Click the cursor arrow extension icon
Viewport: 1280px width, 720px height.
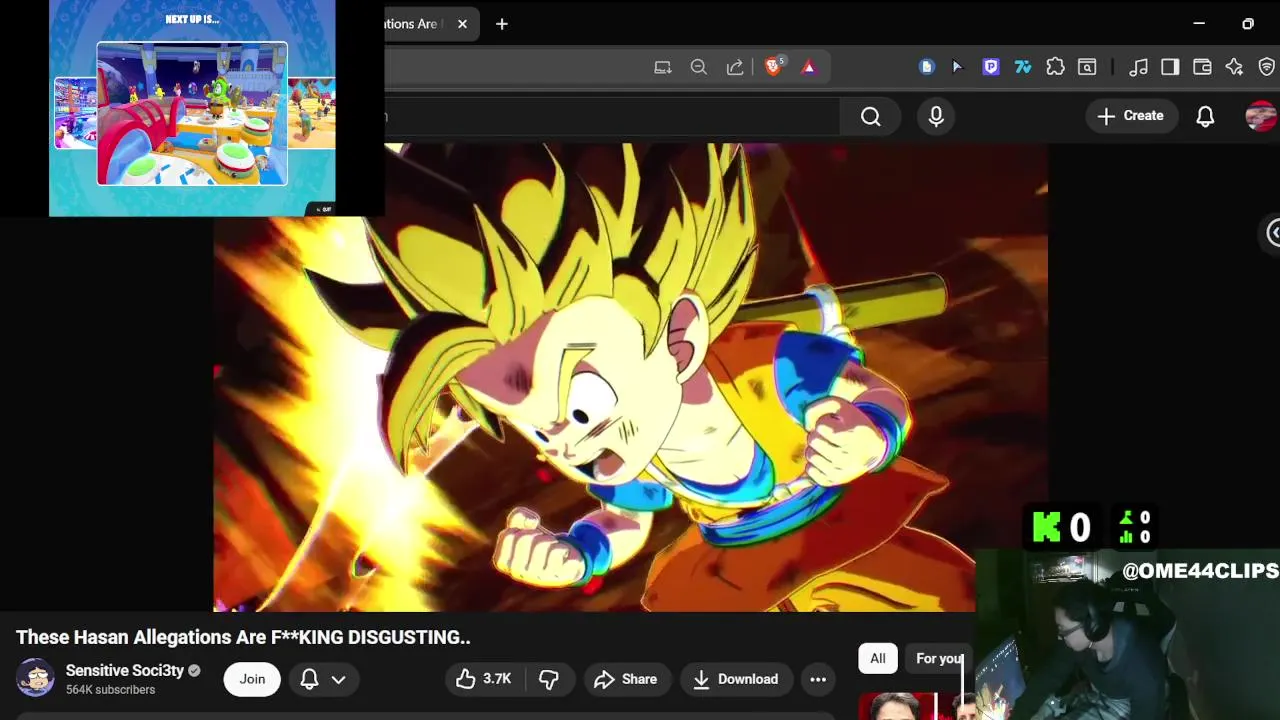pos(957,67)
